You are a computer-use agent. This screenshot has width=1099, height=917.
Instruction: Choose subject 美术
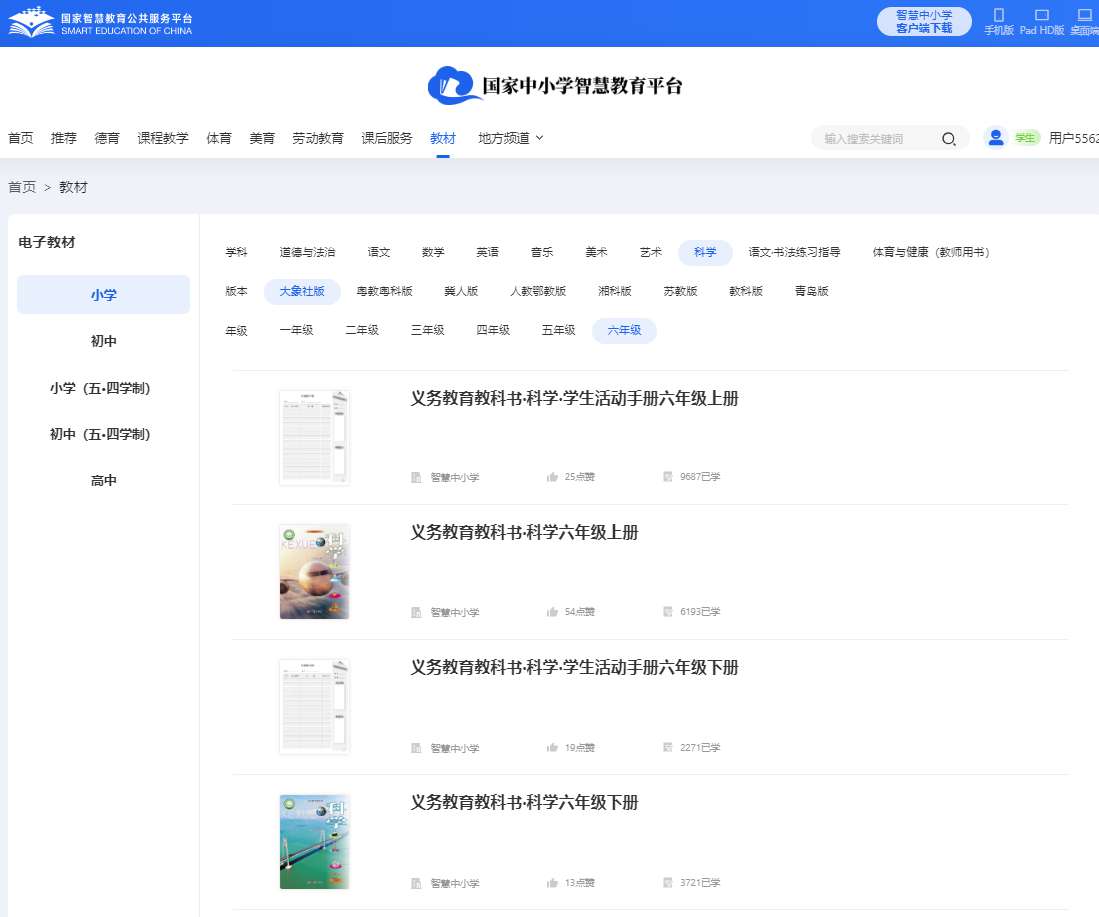click(x=596, y=252)
